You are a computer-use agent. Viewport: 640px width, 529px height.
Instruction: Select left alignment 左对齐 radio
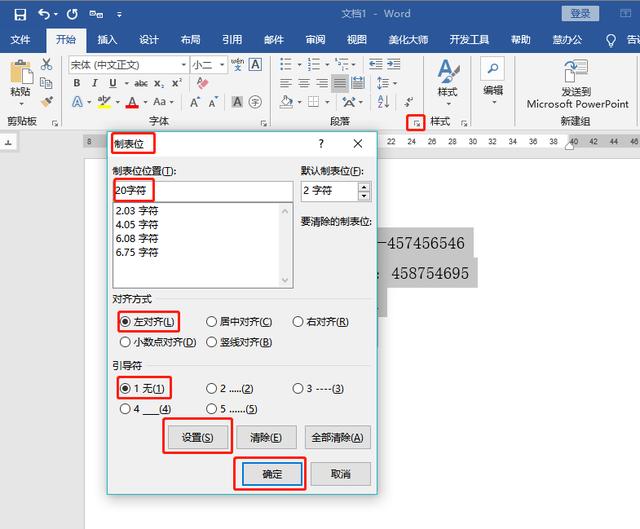(x=149, y=322)
